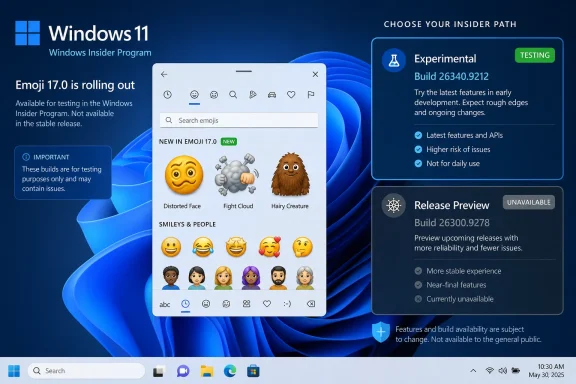Select the tears of joy emoji
Image resolution: width=576 pixels, height=384 pixels.
(x=203, y=247)
